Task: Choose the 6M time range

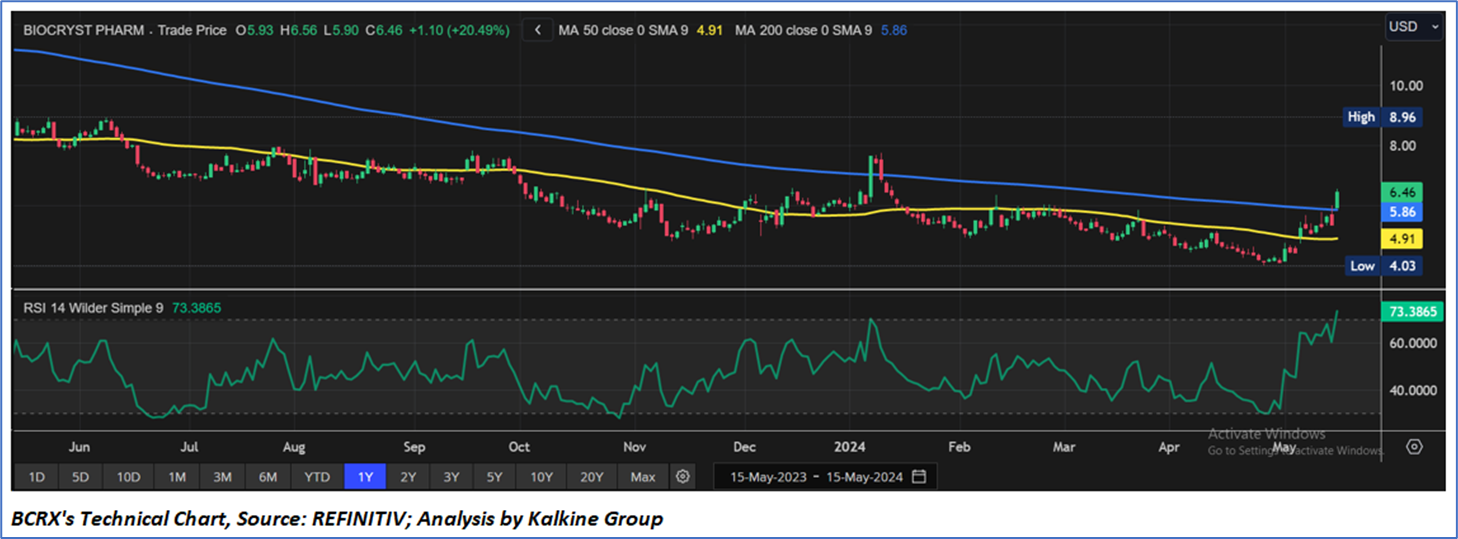Action: (x=267, y=477)
